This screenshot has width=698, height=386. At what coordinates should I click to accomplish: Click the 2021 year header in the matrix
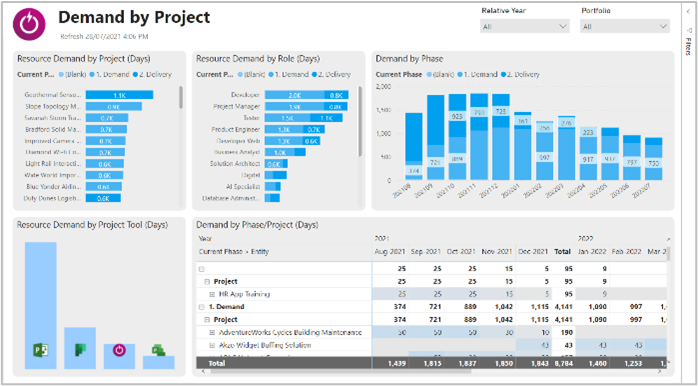tap(382, 239)
